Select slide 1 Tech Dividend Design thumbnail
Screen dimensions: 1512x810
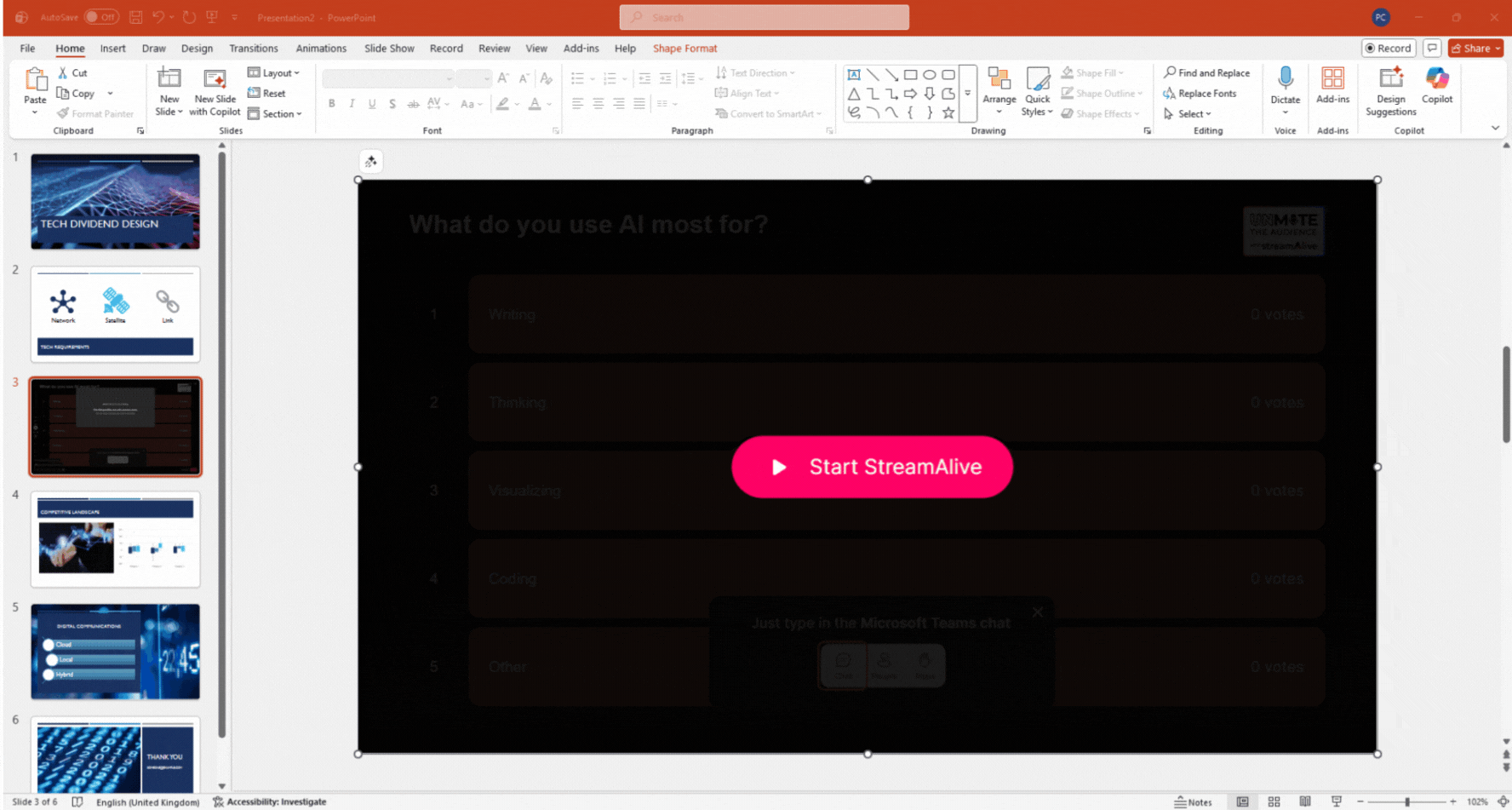tap(116, 202)
